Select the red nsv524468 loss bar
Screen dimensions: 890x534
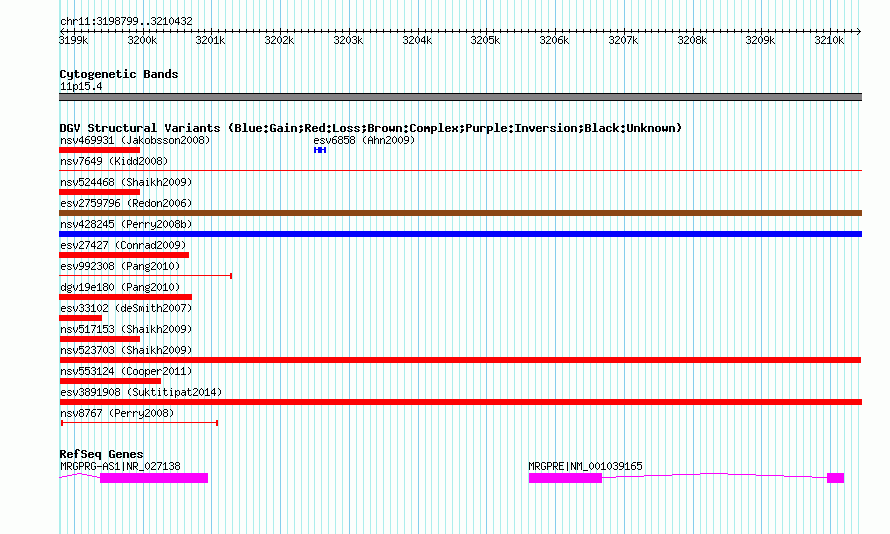(99, 192)
